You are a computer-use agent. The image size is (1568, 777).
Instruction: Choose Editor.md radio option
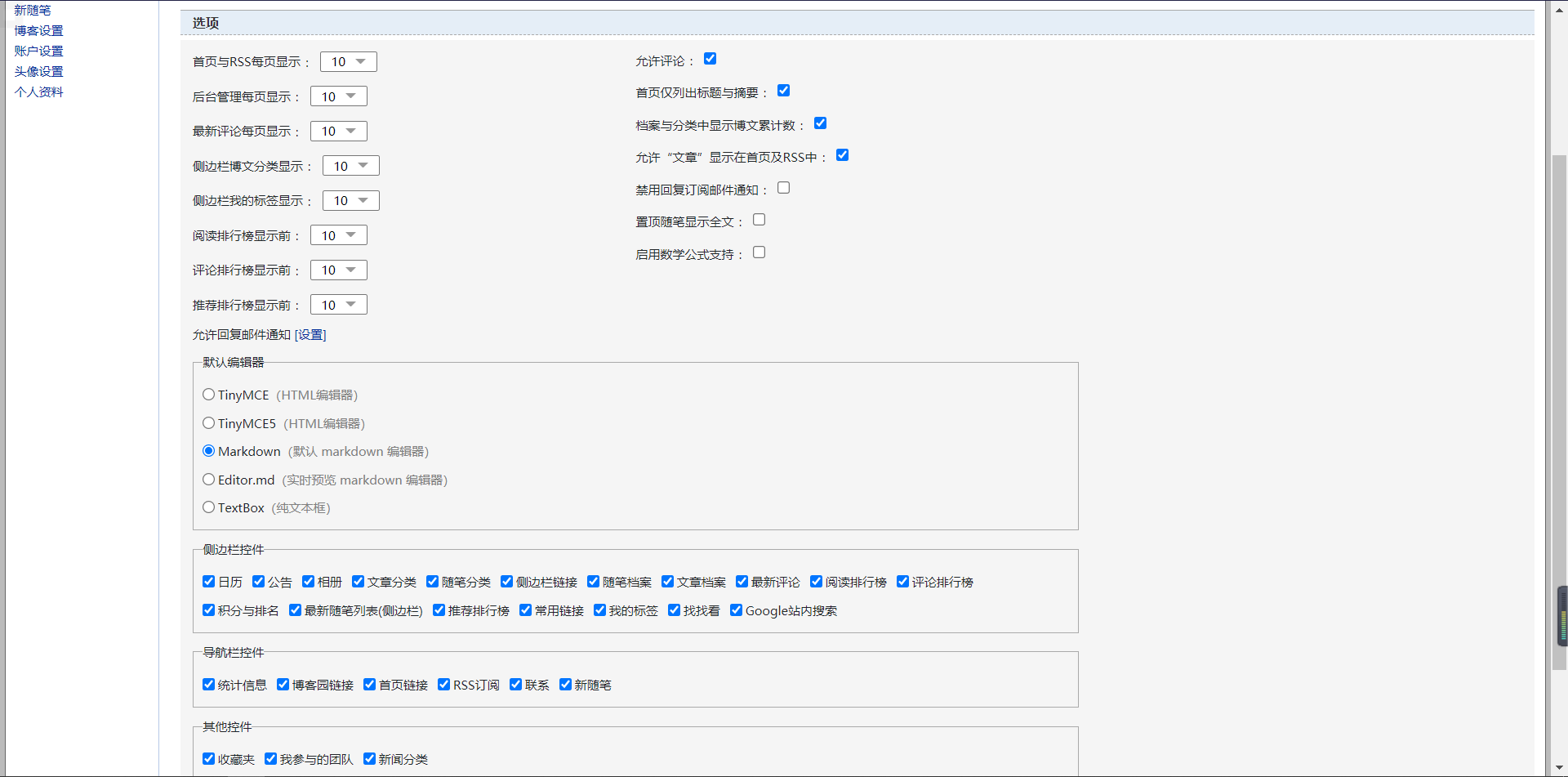[x=209, y=480]
